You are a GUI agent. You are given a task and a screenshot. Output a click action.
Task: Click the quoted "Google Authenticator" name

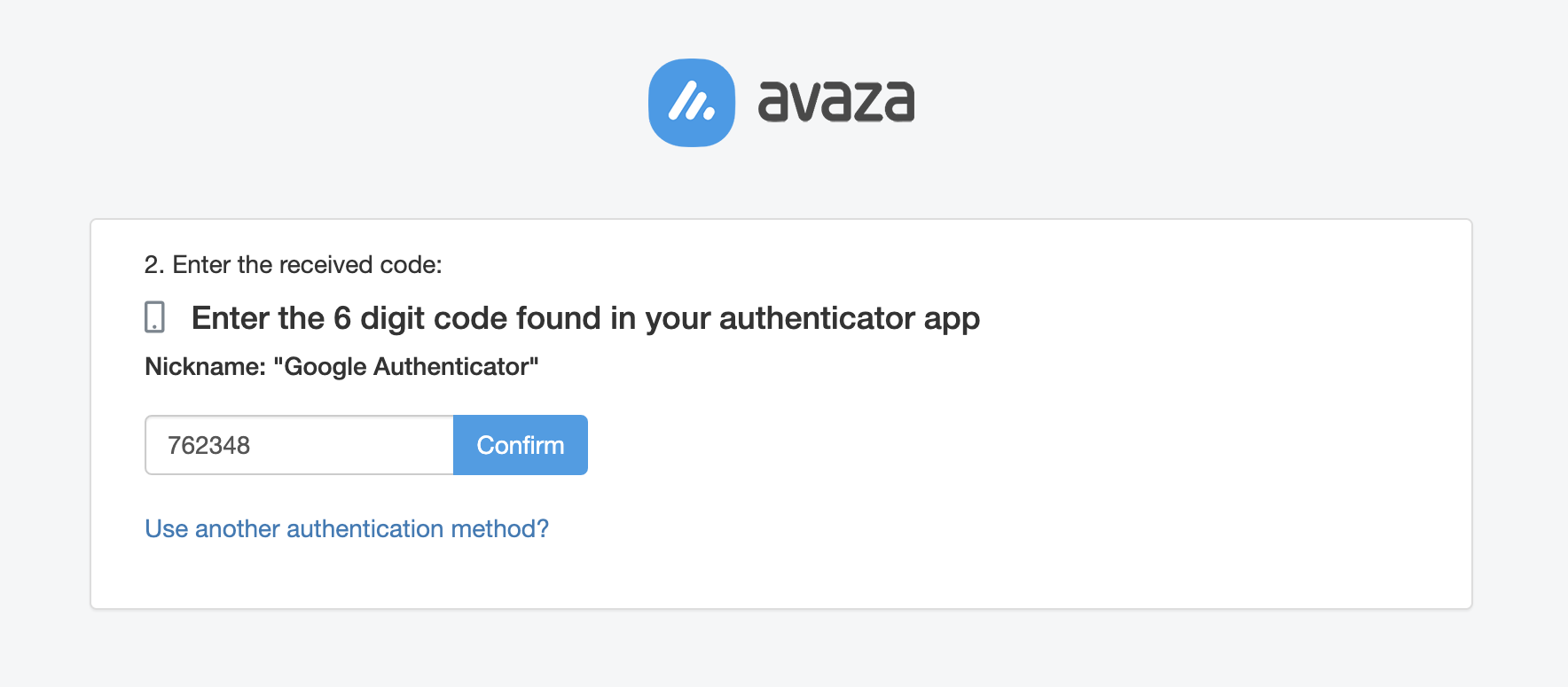point(406,366)
